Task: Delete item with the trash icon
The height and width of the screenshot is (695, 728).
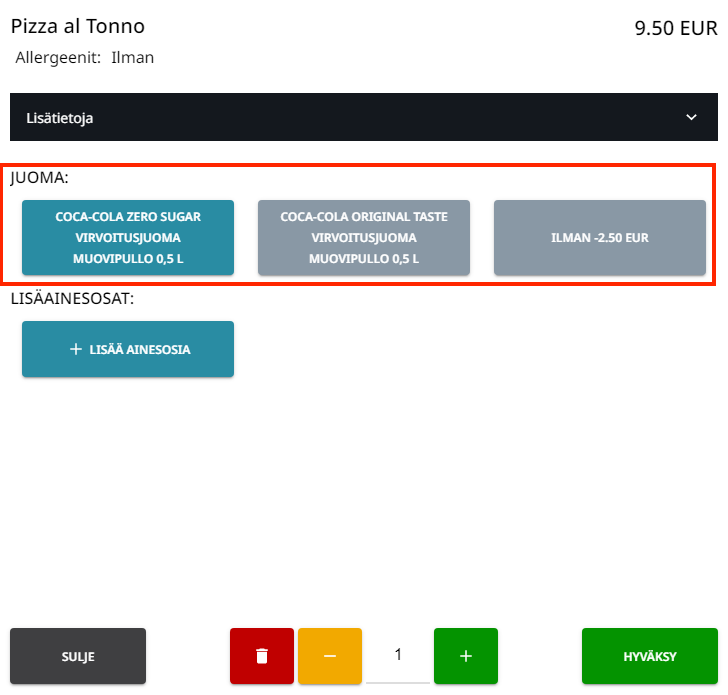Action: [262, 656]
